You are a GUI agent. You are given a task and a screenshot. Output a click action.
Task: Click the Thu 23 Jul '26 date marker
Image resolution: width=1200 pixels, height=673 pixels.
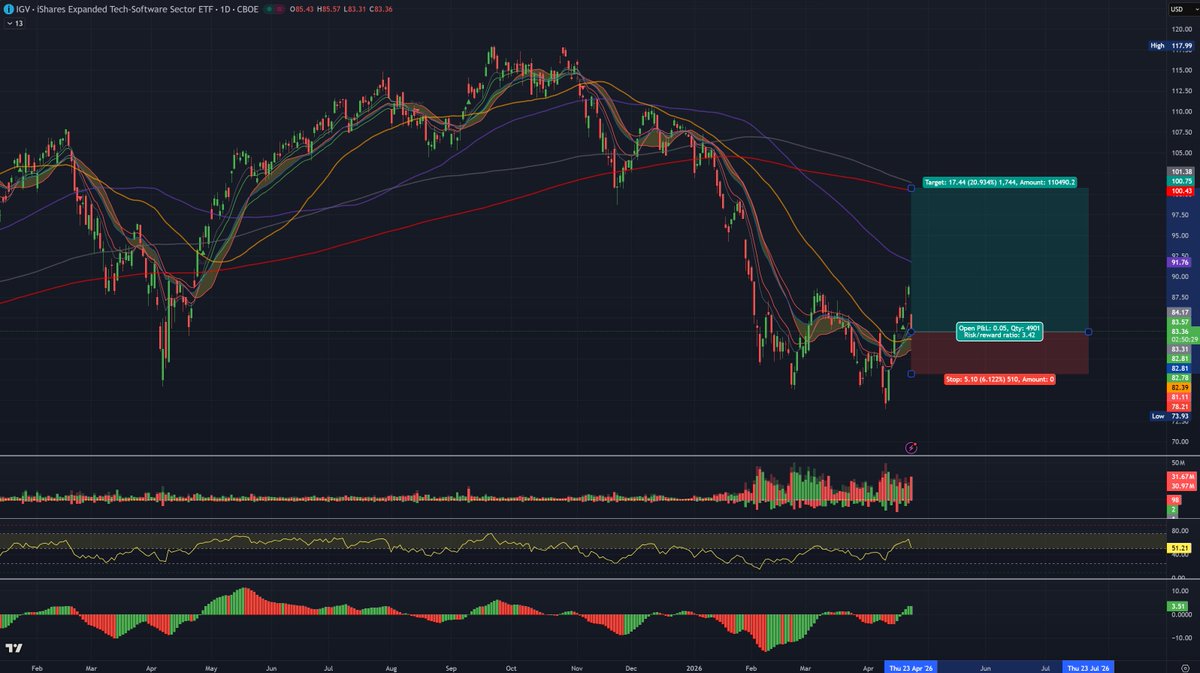coord(1088,666)
